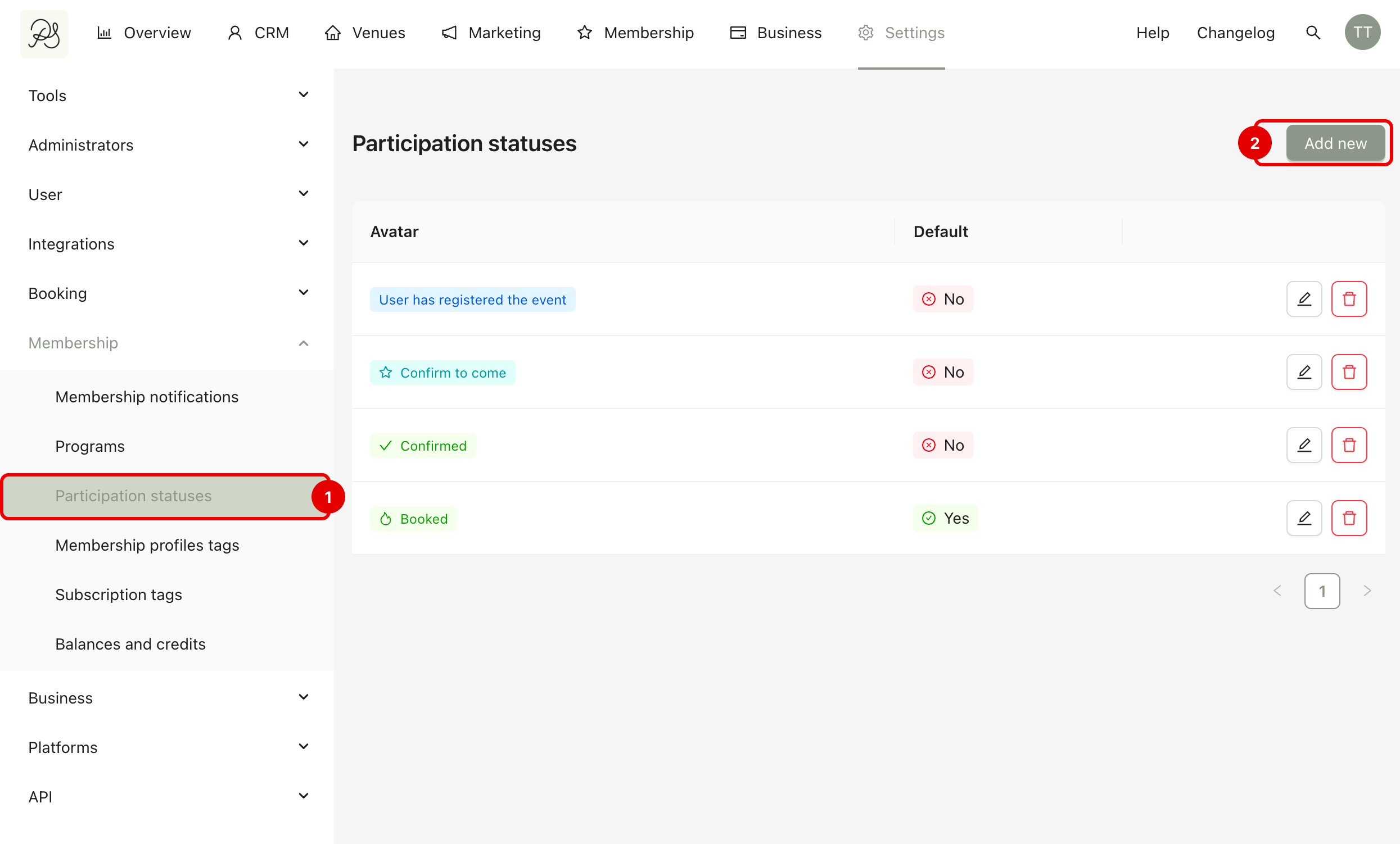Delete the Booked status row
The image size is (1400, 844).
(1349, 518)
